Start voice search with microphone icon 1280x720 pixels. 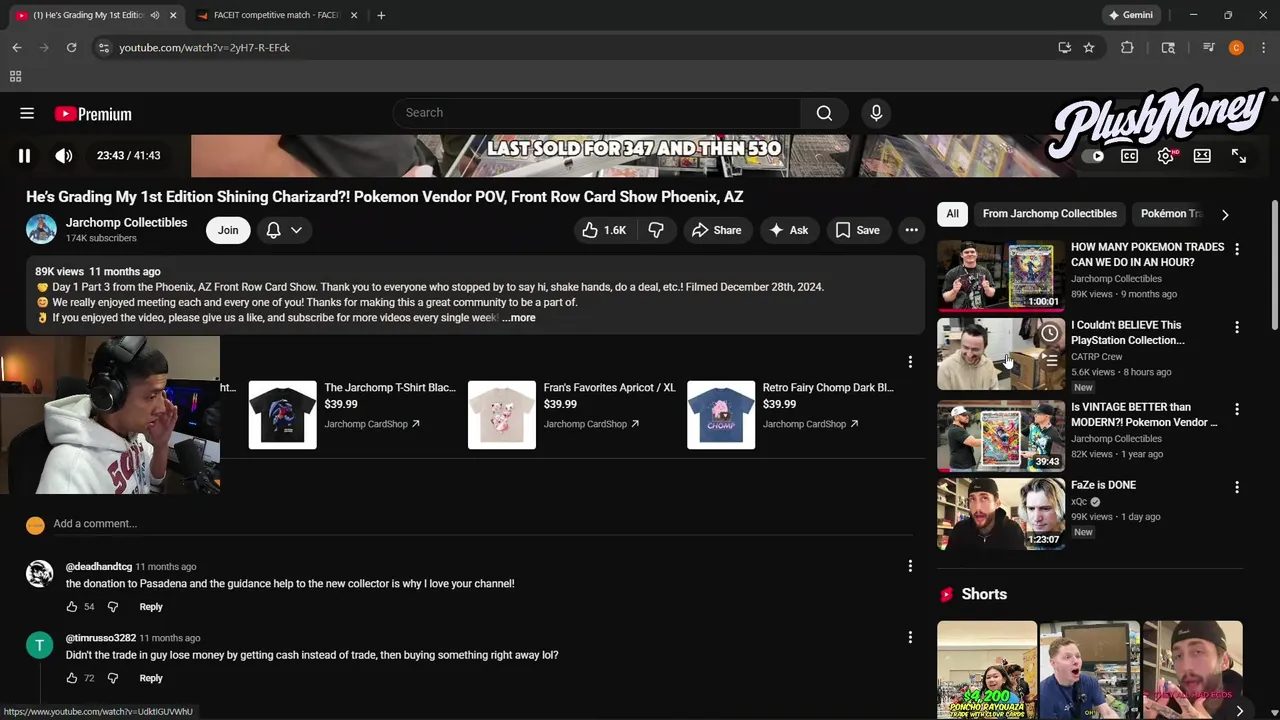point(876,113)
